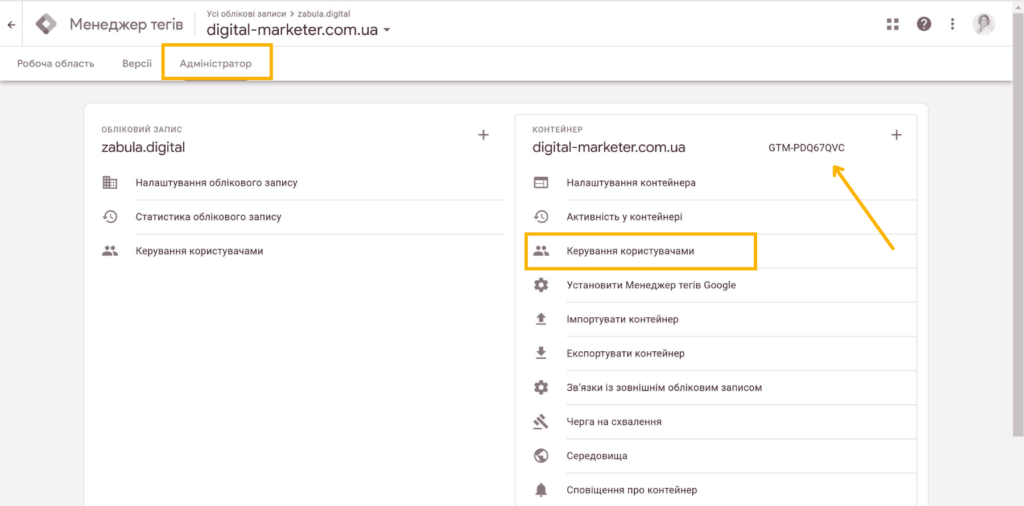Screen dimensions: 1024x506
Task: Open the three-dot more options menu
Action: [953, 25]
